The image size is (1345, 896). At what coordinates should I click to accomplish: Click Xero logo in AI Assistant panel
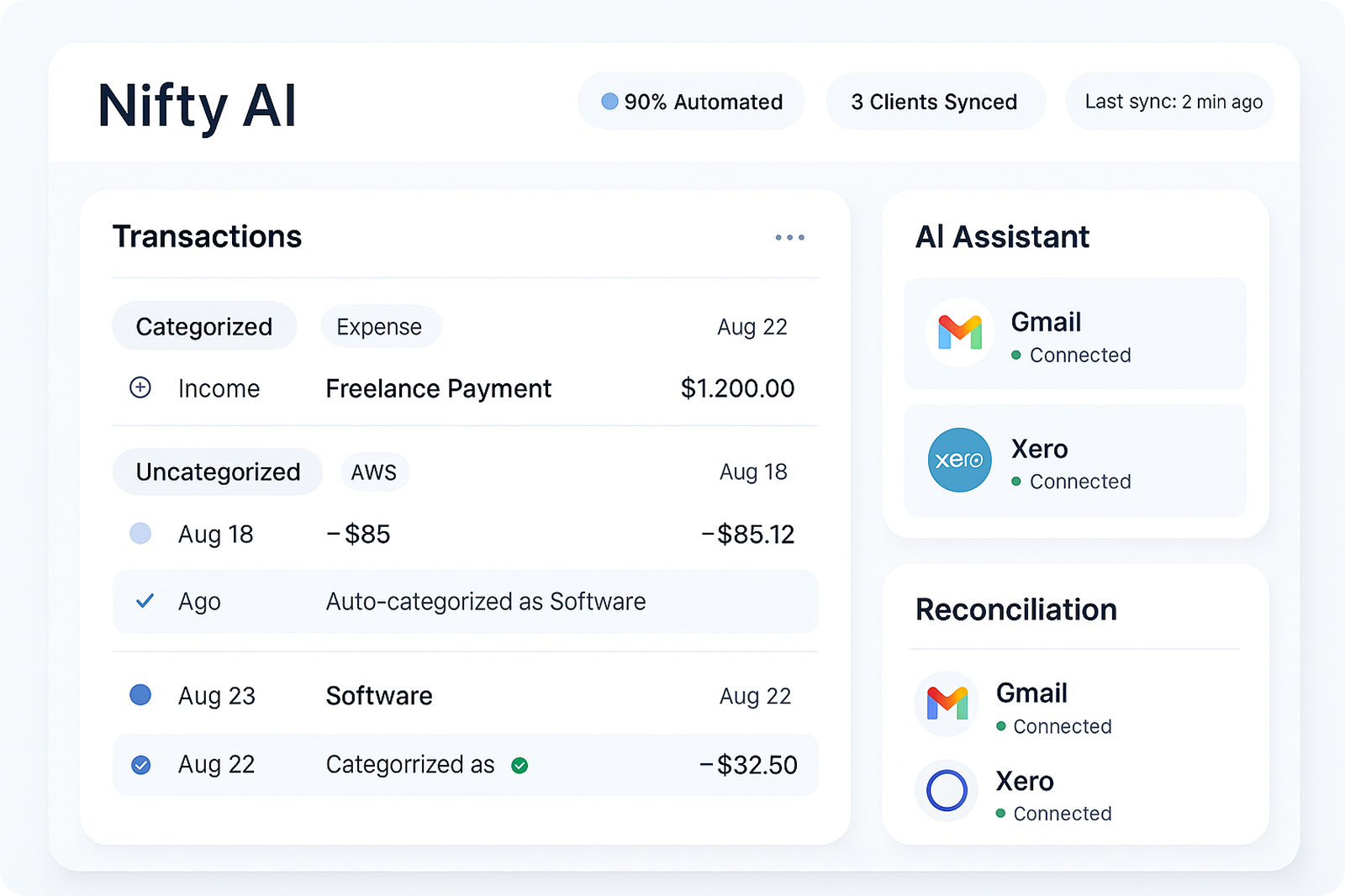pyautogui.click(x=959, y=460)
